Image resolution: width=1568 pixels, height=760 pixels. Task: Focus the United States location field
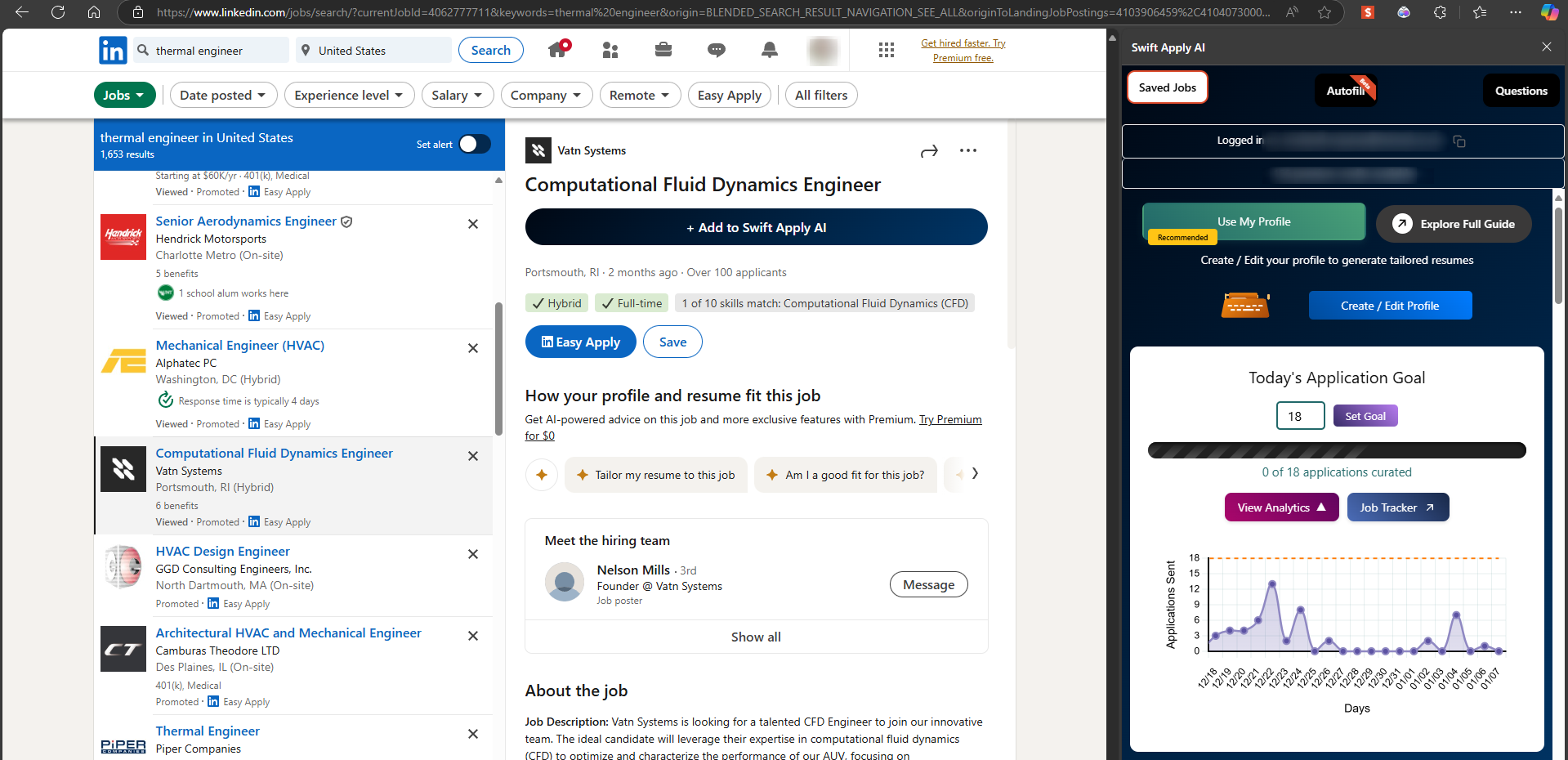374,50
